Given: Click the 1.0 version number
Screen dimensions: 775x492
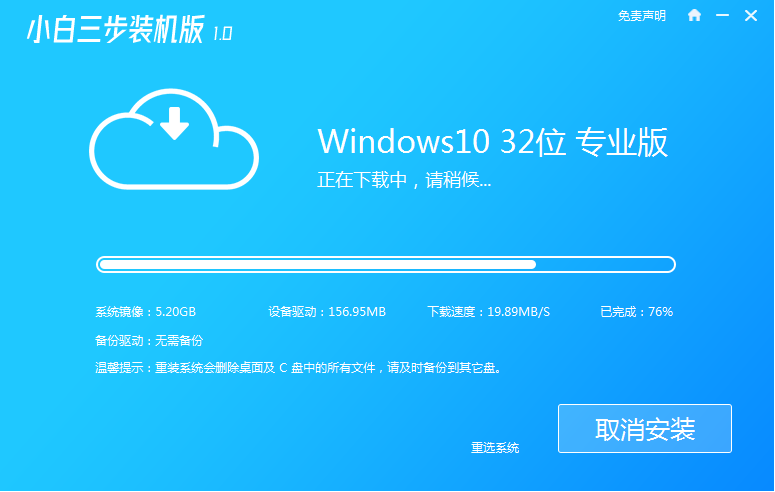Looking at the screenshot, I should pos(222,34).
